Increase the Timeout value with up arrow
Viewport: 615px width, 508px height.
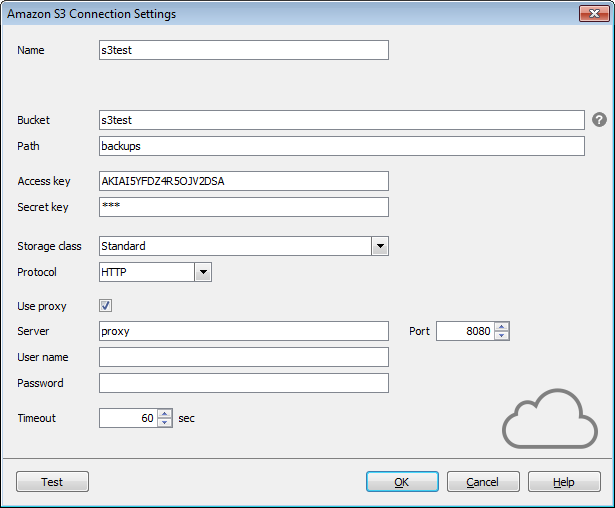pyautogui.click(x=164, y=413)
